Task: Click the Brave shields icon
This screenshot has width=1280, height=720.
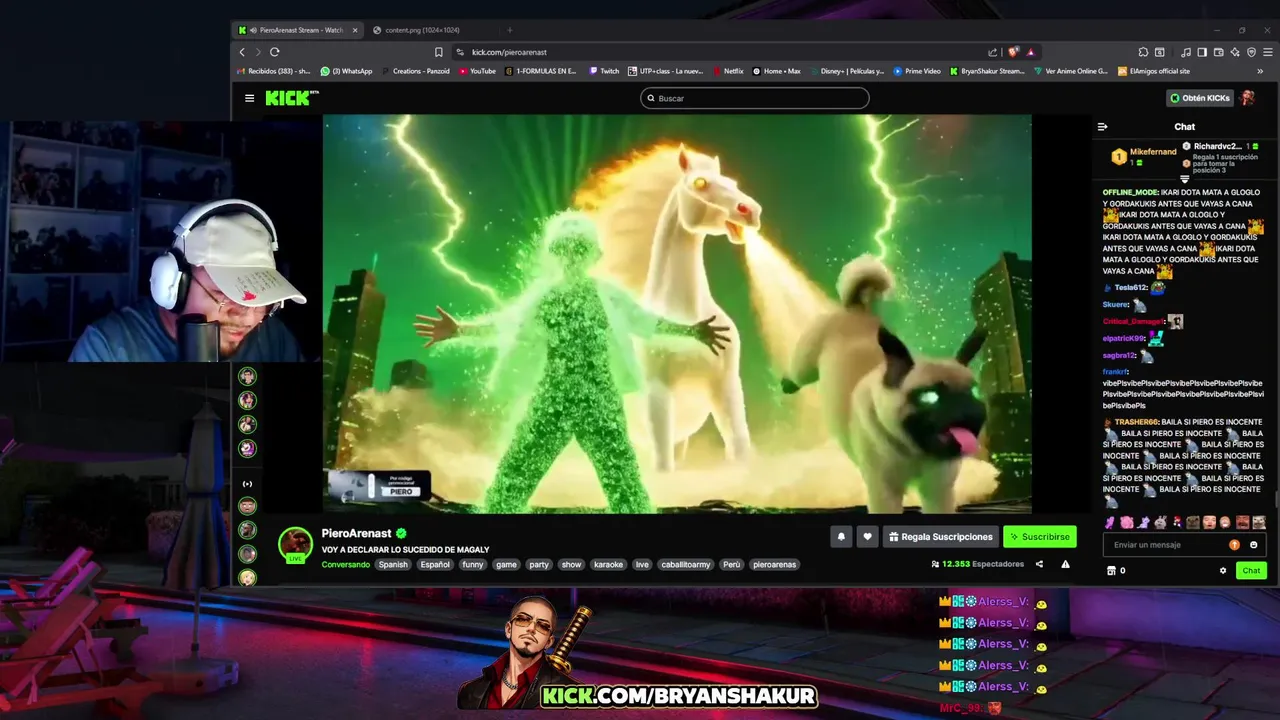Action: pyautogui.click(x=1013, y=52)
